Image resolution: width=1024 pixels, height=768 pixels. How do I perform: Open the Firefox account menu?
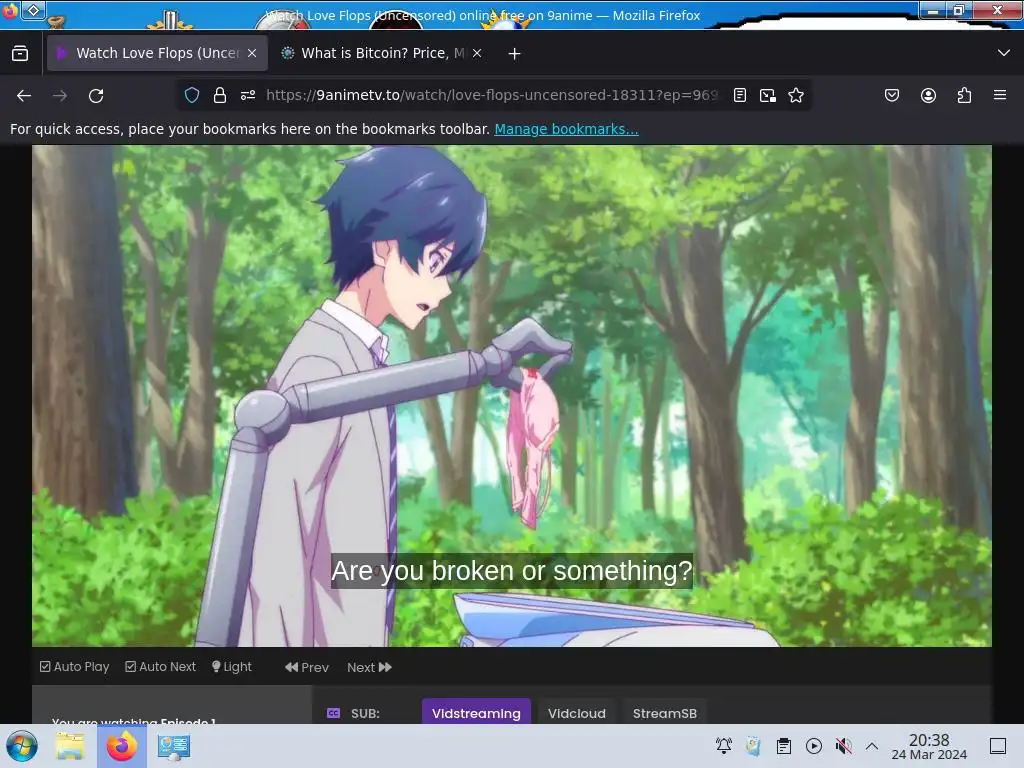click(928, 95)
